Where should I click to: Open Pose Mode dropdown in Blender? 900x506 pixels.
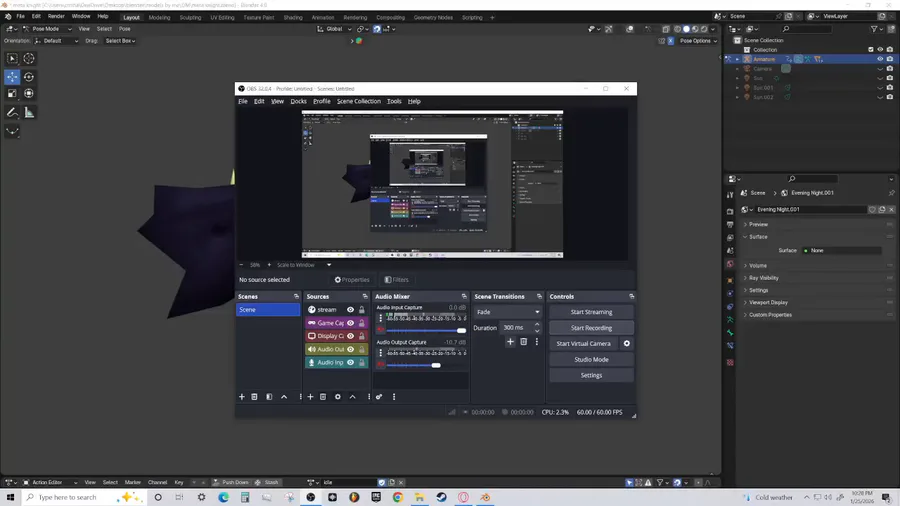point(48,29)
